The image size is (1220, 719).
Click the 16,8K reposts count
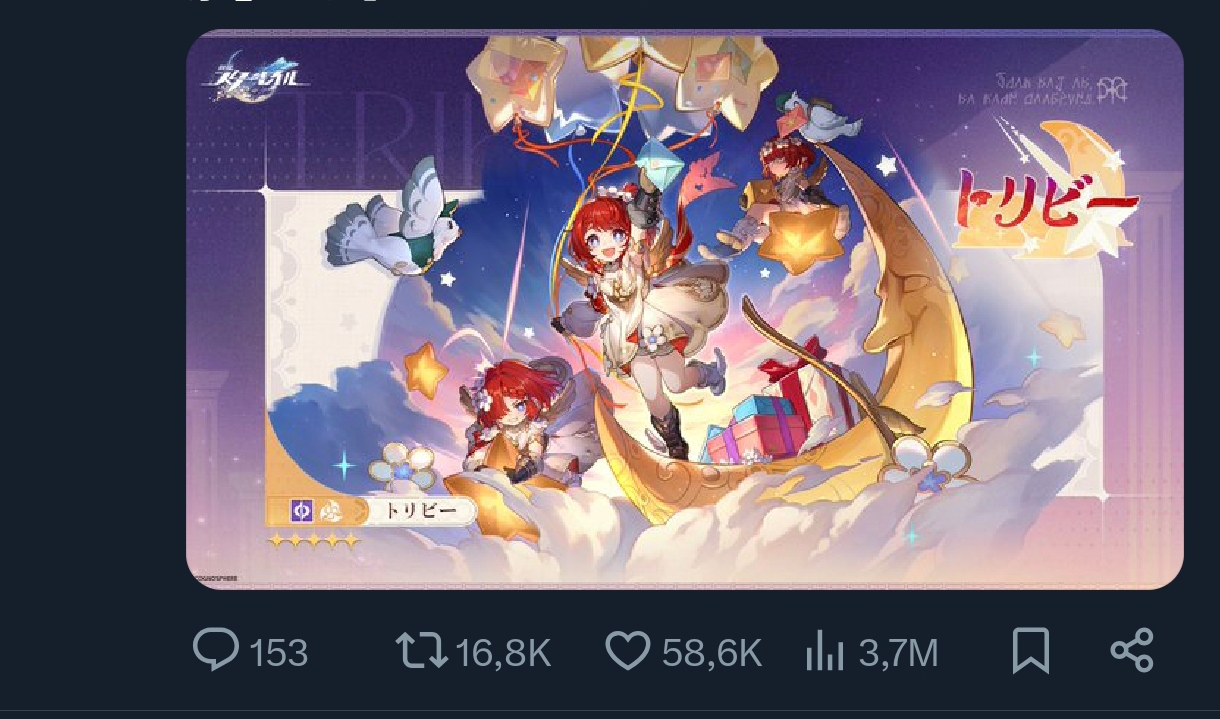coord(503,653)
